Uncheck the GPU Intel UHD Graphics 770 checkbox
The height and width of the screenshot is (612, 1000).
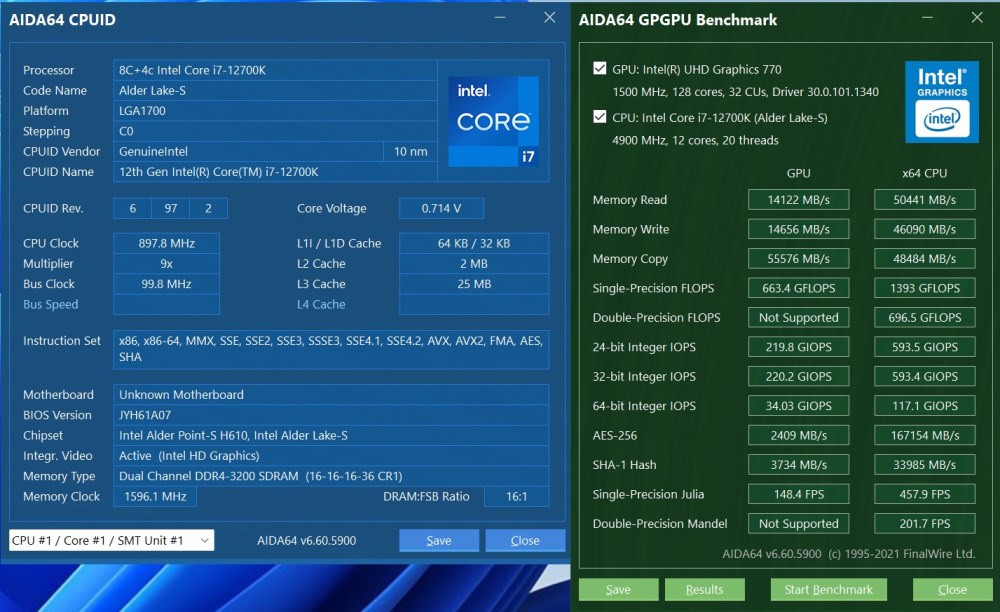[599, 68]
